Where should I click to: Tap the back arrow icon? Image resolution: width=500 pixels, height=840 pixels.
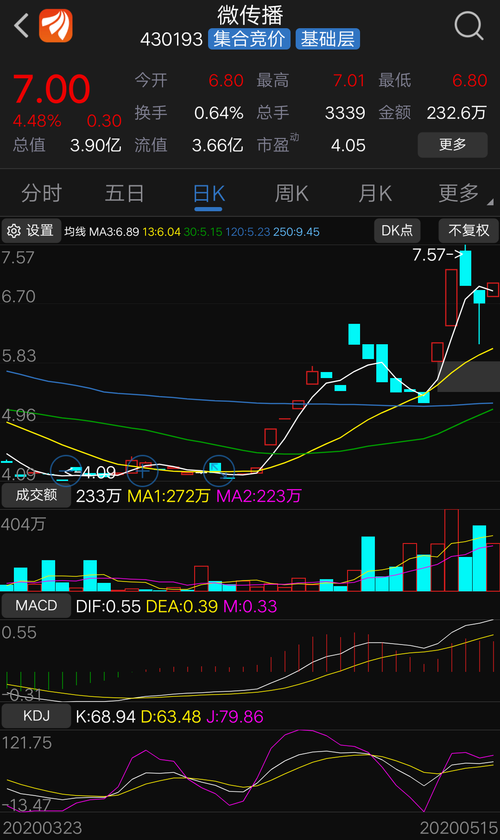[21, 26]
